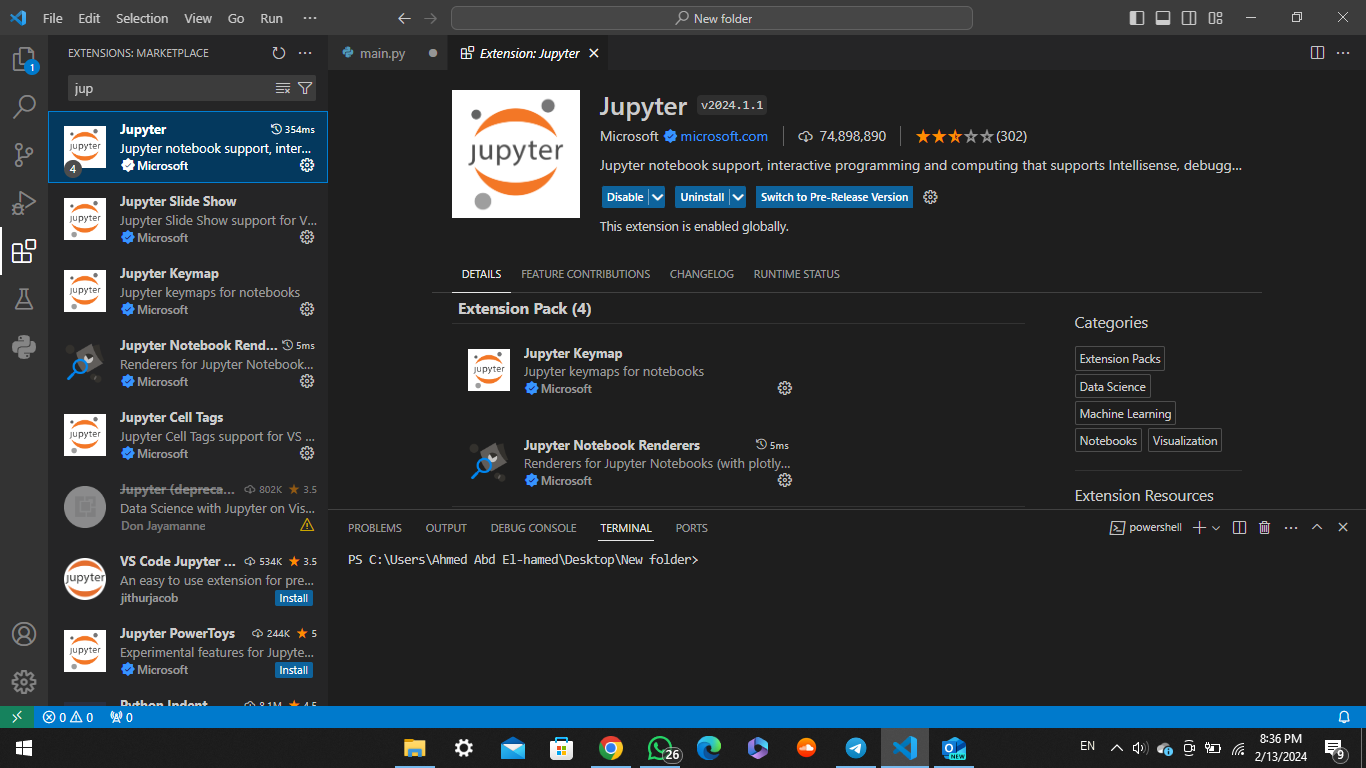Open dropdown beside Uninstall button
The height and width of the screenshot is (768, 1366).
pos(737,197)
